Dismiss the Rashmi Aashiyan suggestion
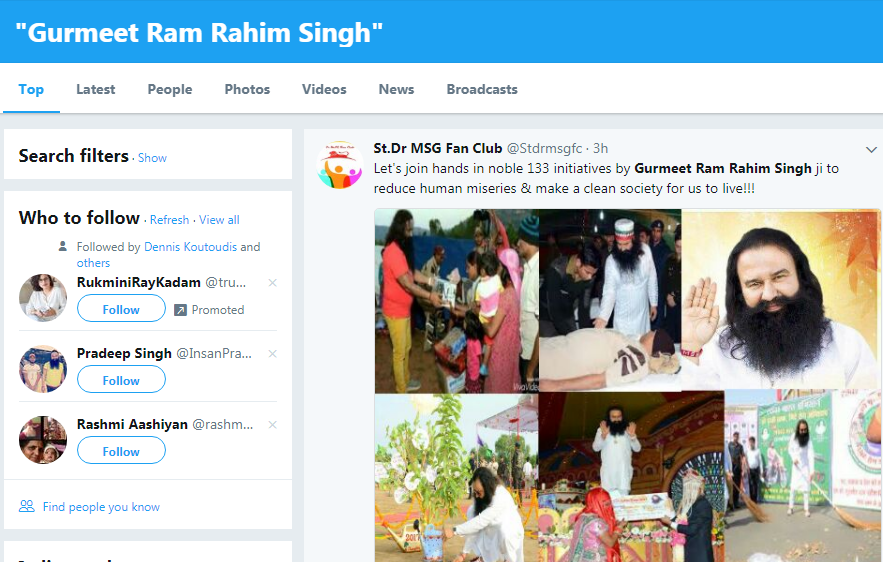Screen dimensions: 883x562 tap(273, 425)
